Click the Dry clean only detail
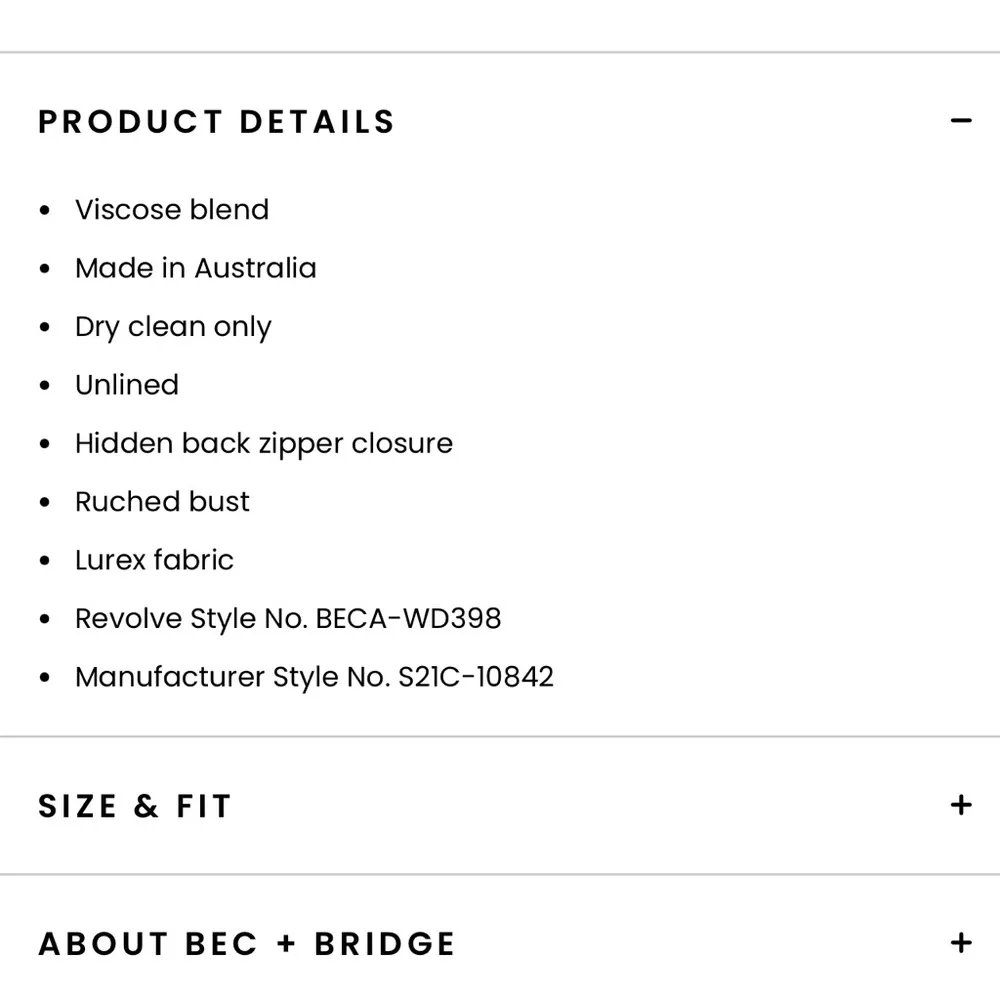The width and height of the screenshot is (1000, 1000). point(173,327)
